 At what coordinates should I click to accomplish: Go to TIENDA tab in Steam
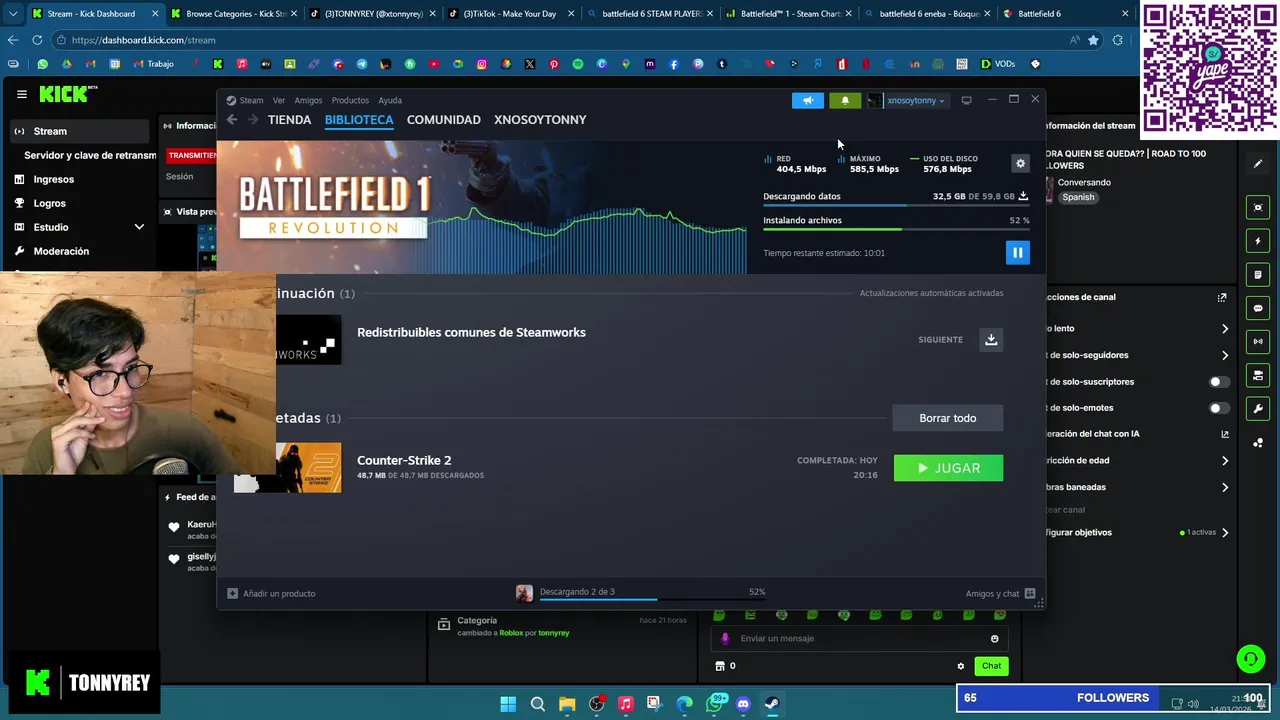(x=289, y=120)
